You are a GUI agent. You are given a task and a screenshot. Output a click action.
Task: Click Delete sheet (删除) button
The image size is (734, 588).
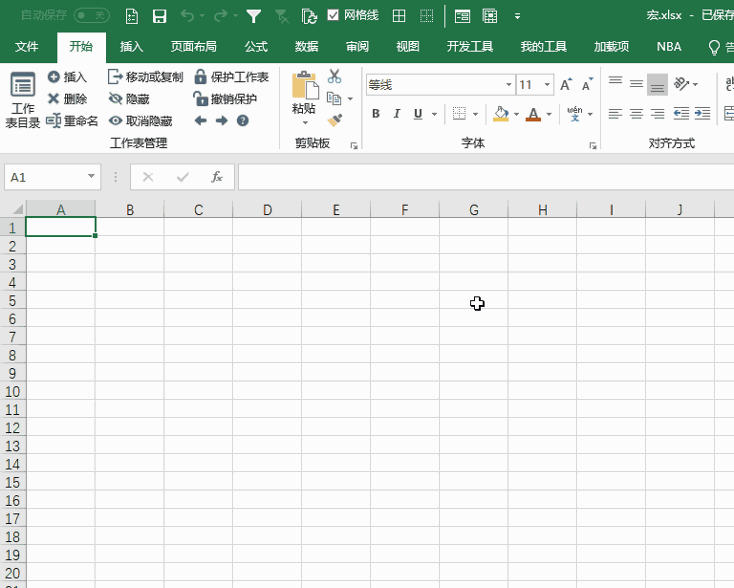click(x=67, y=99)
